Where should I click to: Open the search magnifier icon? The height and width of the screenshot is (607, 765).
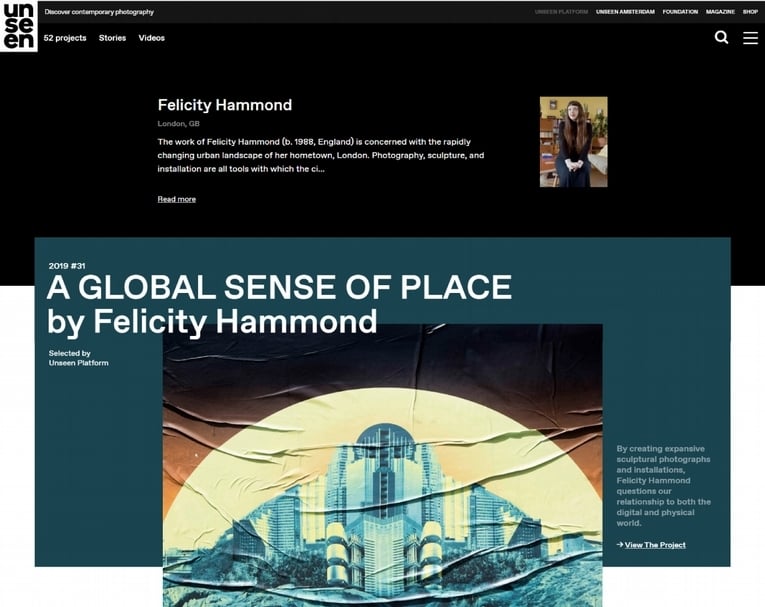tap(721, 38)
